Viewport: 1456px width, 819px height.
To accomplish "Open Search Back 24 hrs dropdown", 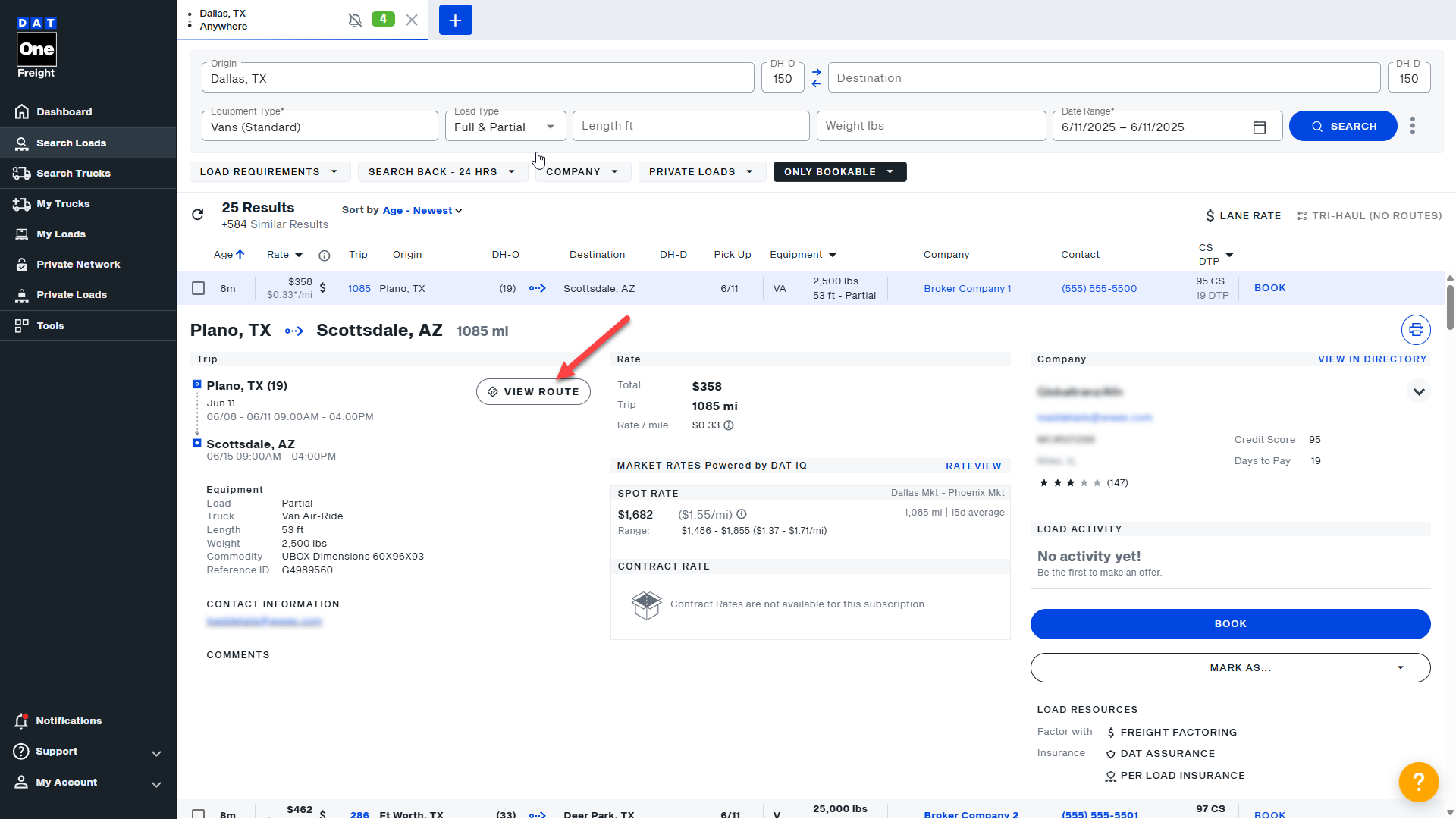I will click(x=442, y=172).
